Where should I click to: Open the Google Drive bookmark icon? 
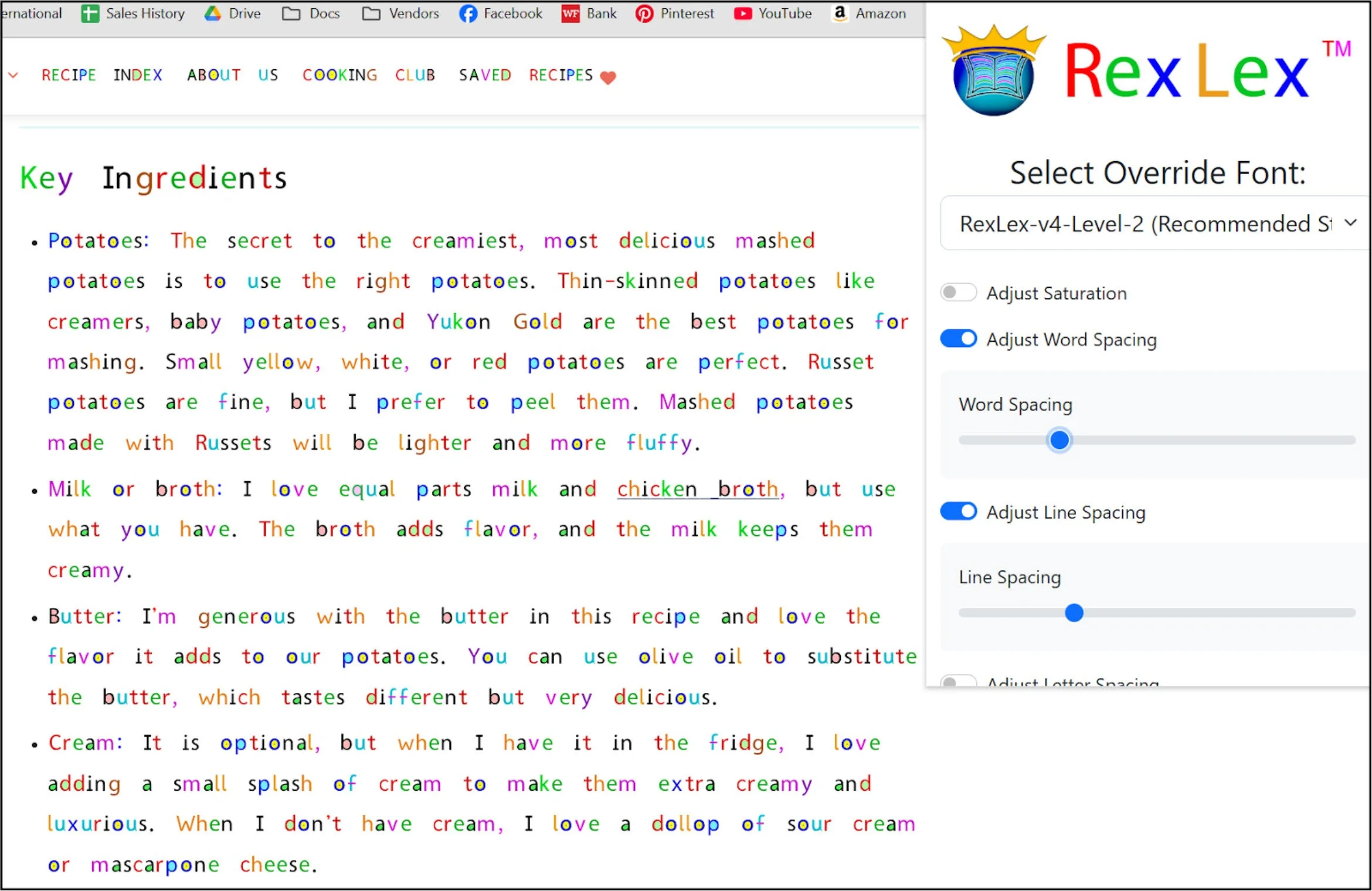tap(212, 13)
